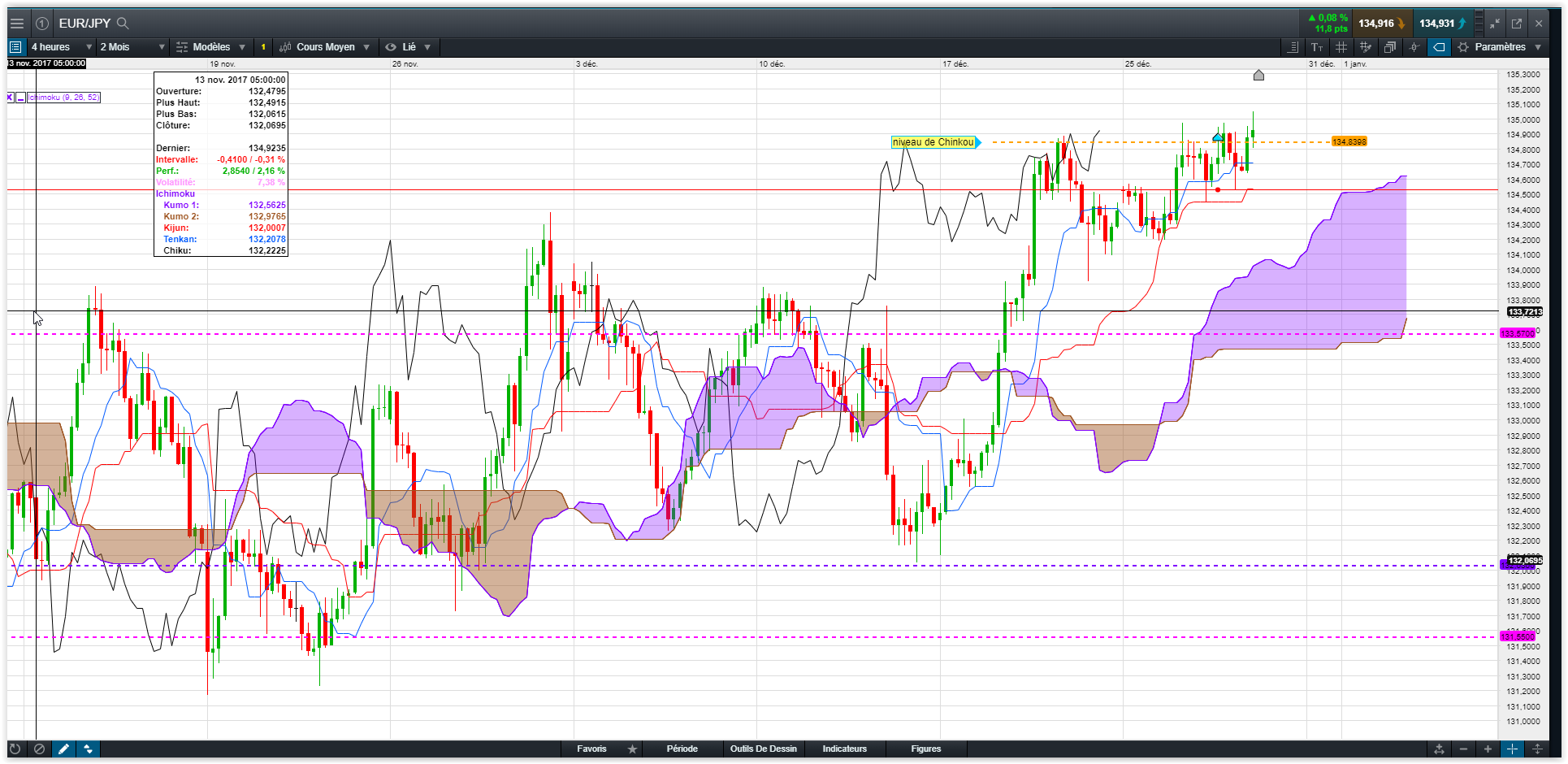Expand the Modèles templates dropdown
This screenshot has height=764, width=1568.
tap(211, 47)
